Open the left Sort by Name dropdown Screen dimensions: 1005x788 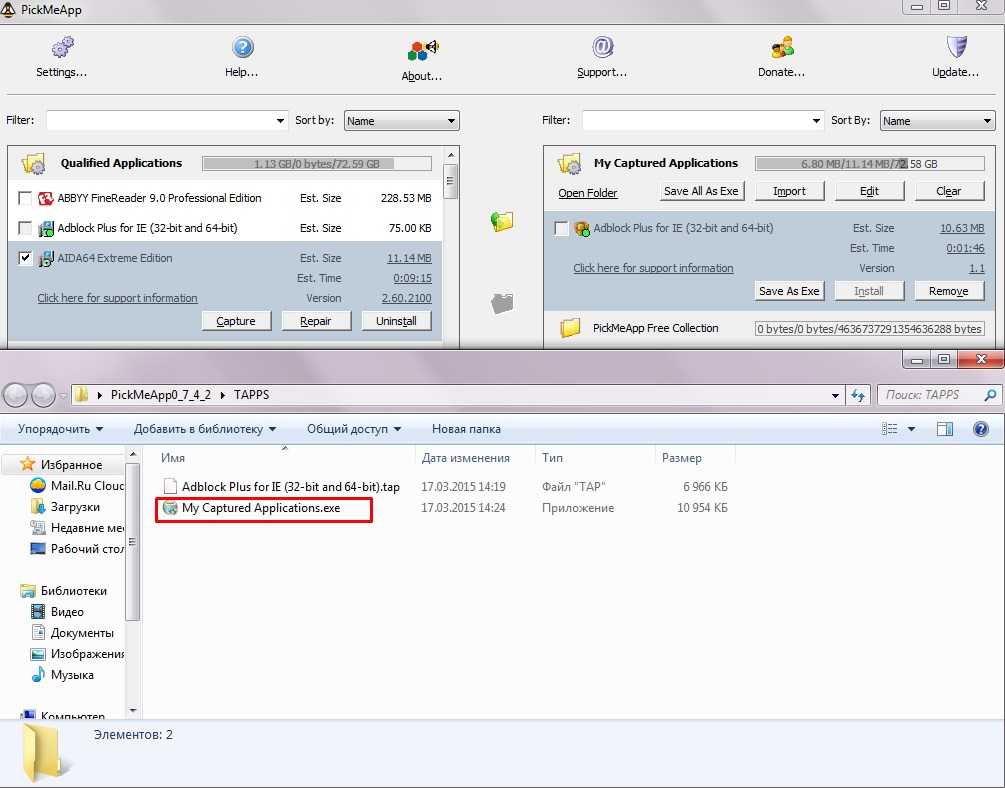coord(401,121)
